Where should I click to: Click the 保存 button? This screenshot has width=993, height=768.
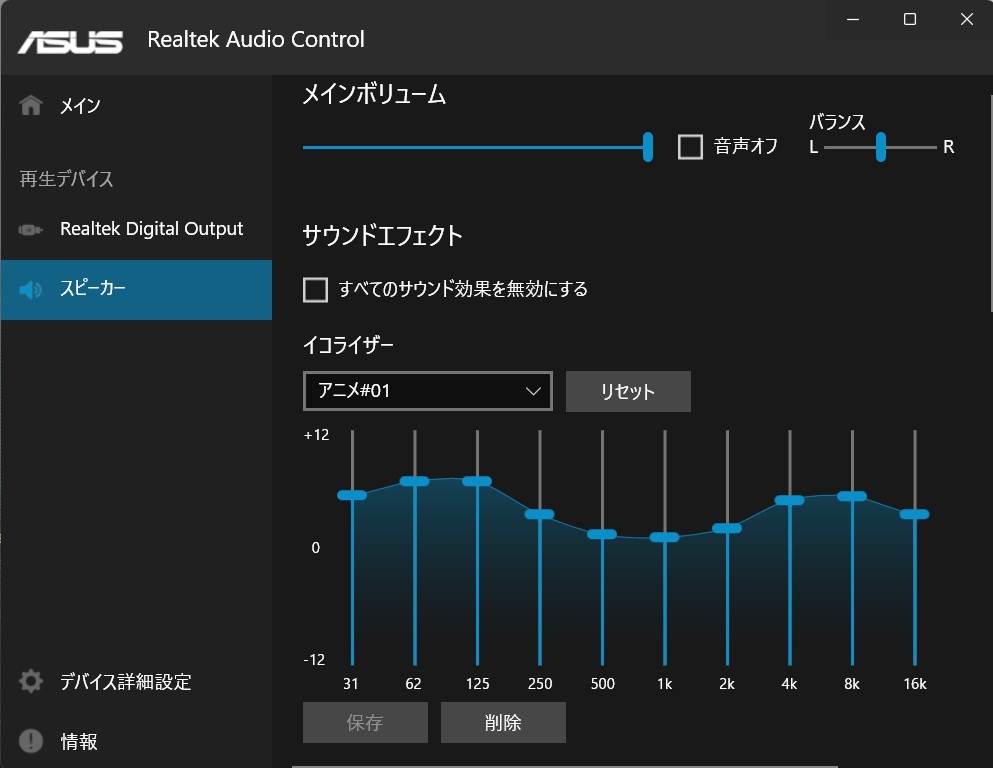point(365,722)
